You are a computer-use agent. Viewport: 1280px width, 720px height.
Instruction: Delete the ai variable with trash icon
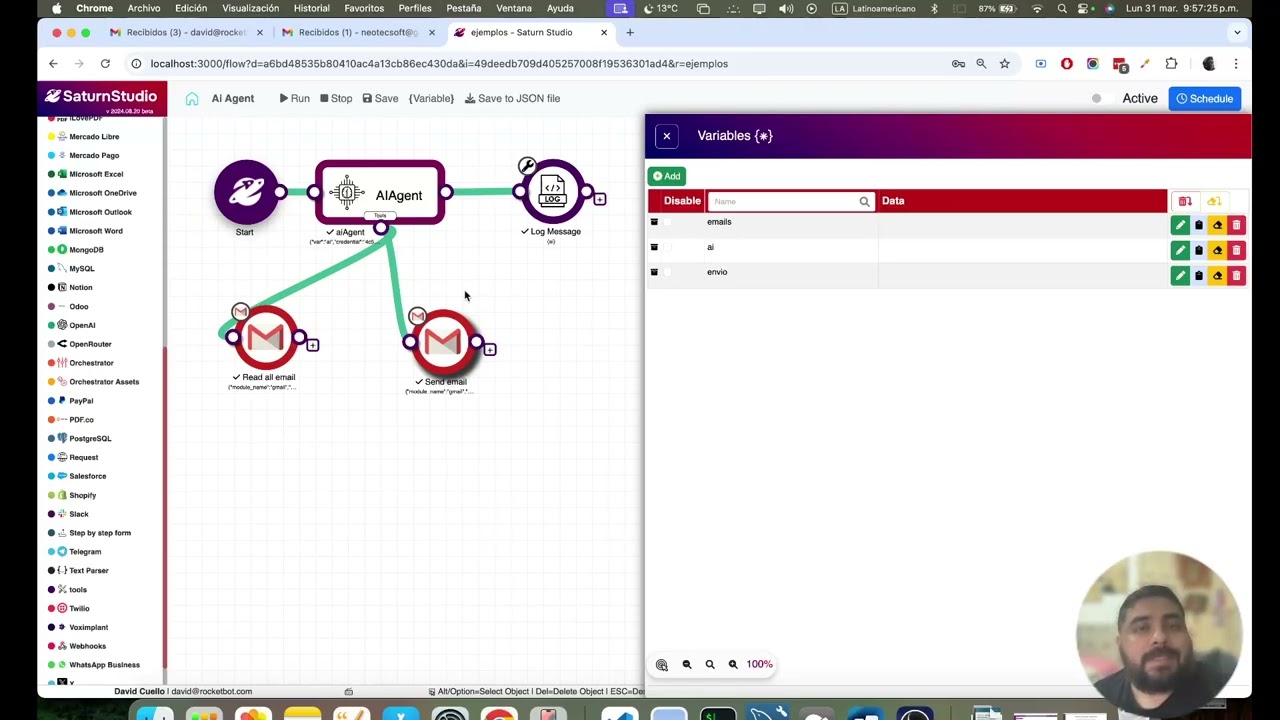(1236, 250)
